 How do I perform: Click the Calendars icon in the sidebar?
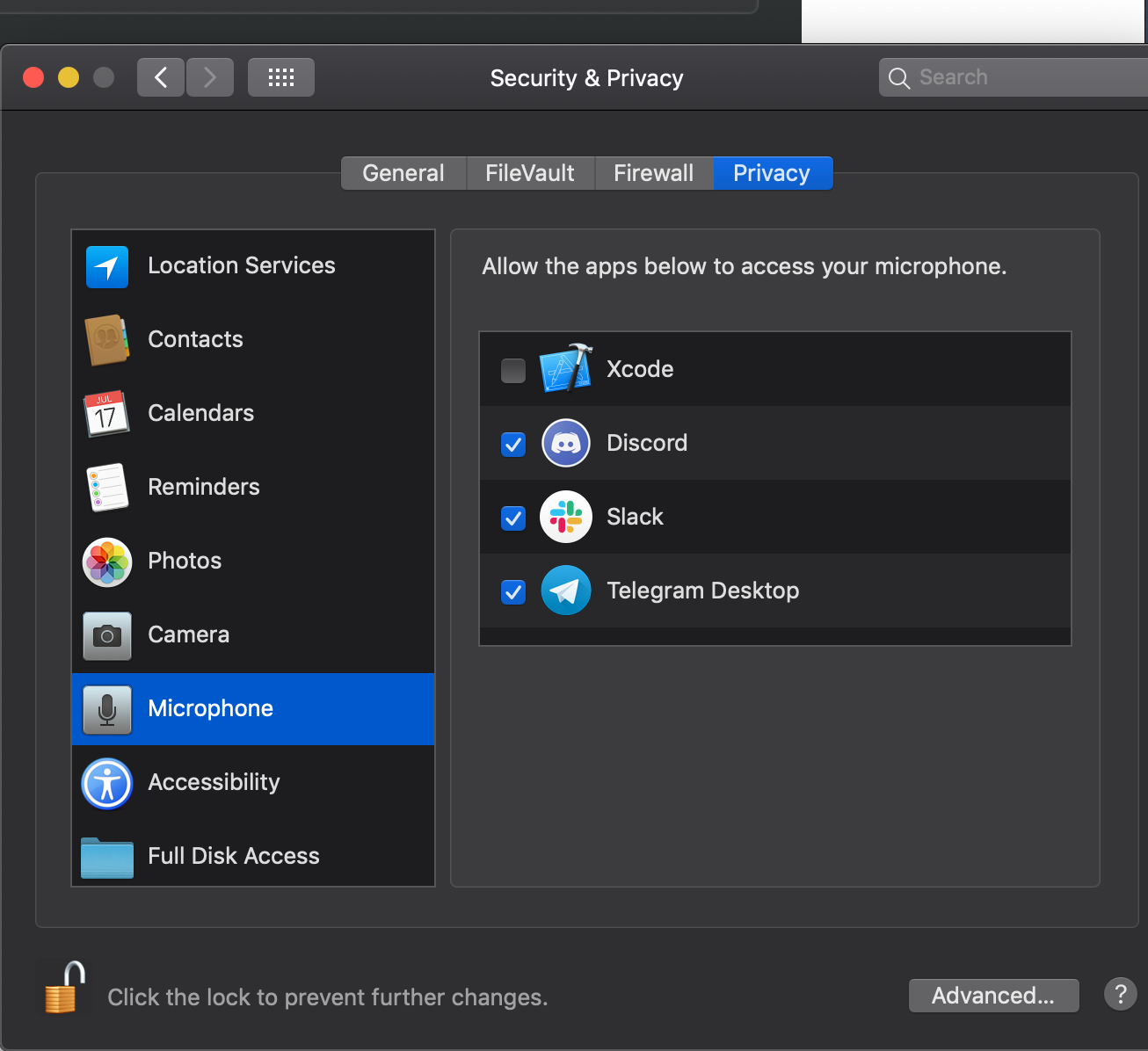click(106, 414)
